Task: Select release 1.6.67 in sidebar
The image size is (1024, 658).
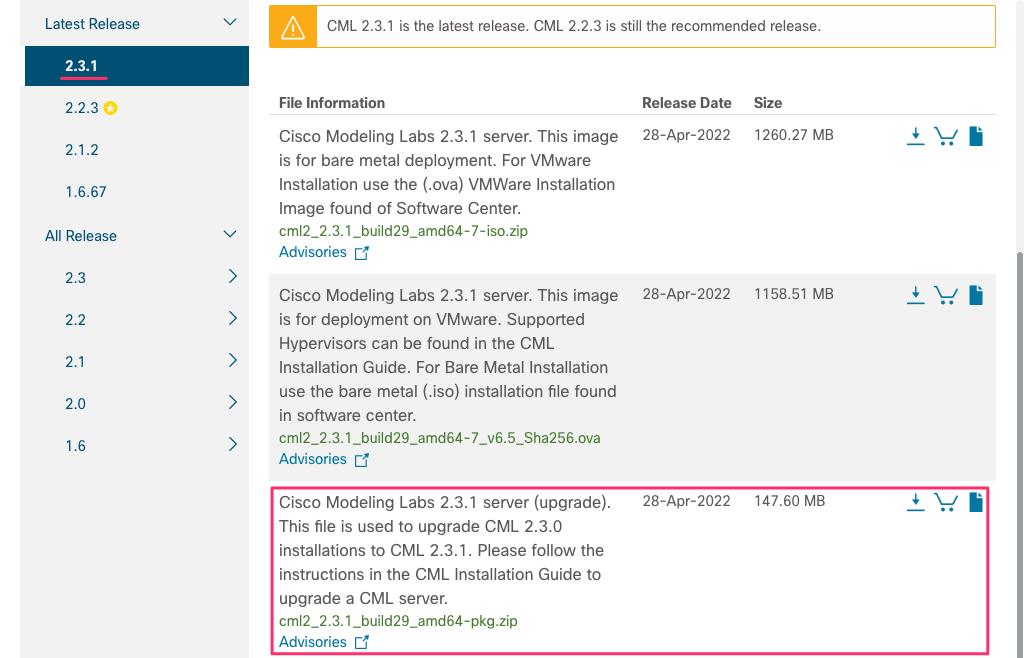Action: click(x=86, y=191)
